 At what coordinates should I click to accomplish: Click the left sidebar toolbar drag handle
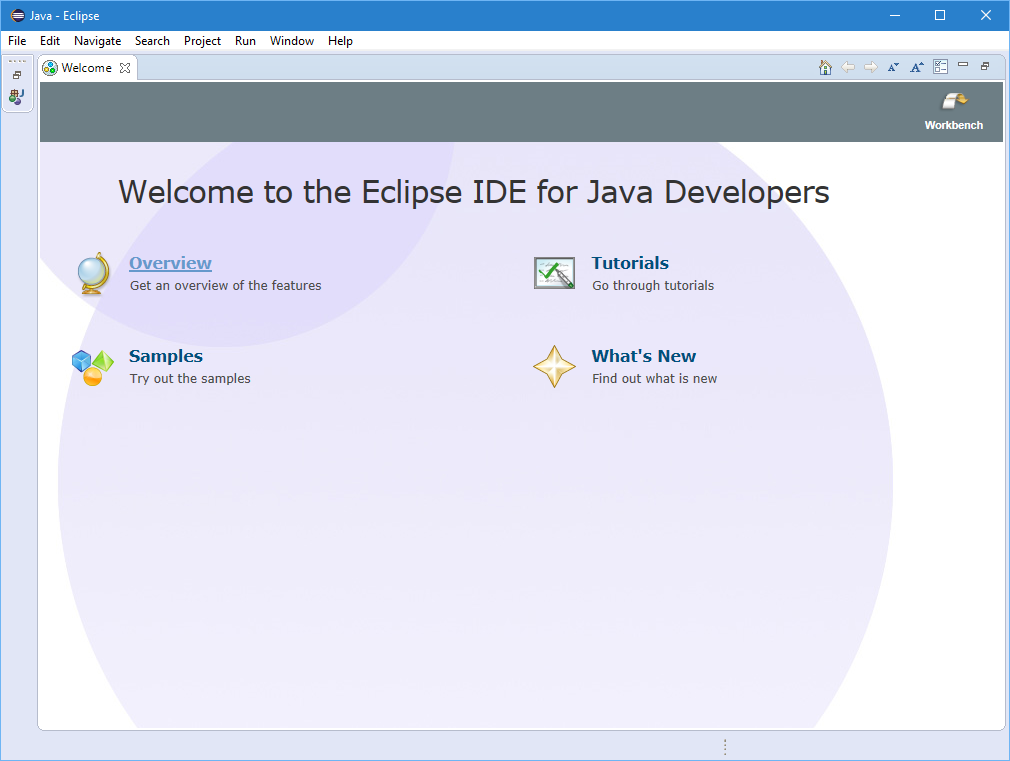[x=17, y=61]
